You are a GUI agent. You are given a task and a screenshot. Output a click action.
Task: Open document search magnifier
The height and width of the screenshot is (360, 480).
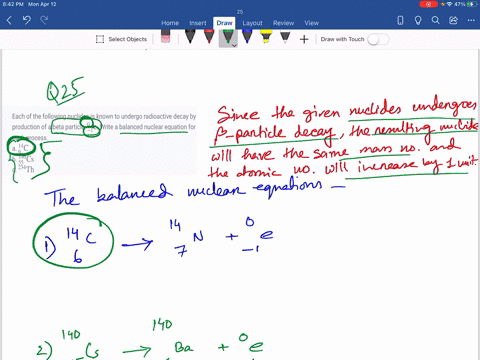point(435,21)
